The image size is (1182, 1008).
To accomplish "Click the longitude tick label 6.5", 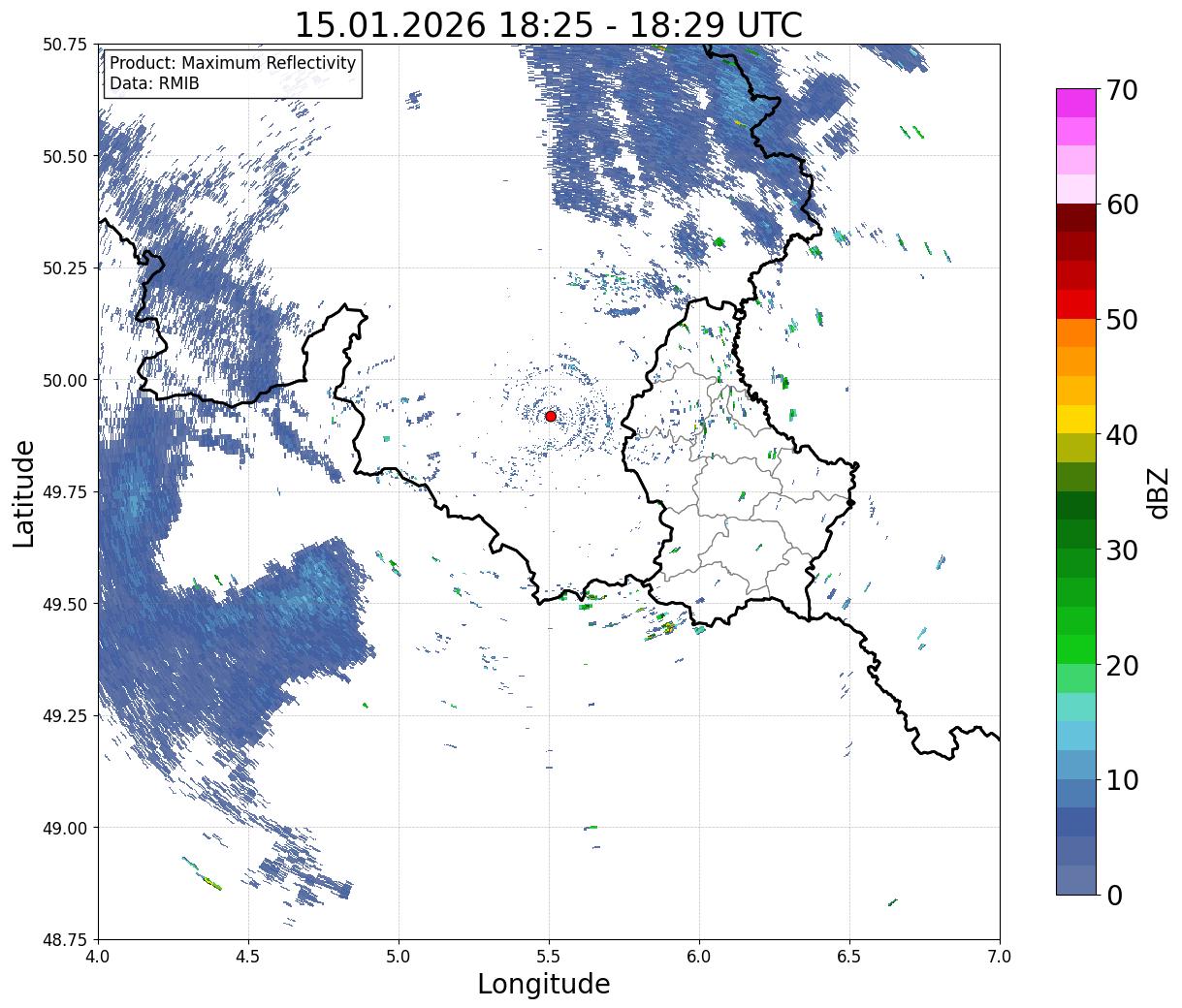I will click(849, 957).
